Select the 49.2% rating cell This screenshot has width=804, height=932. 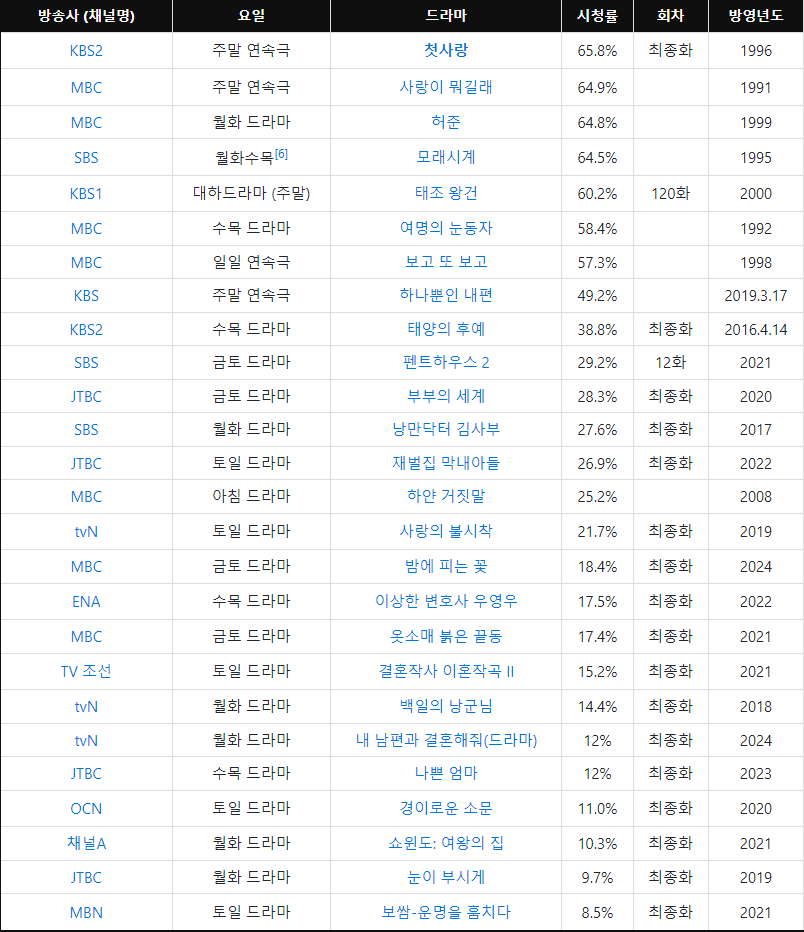(597, 296)
